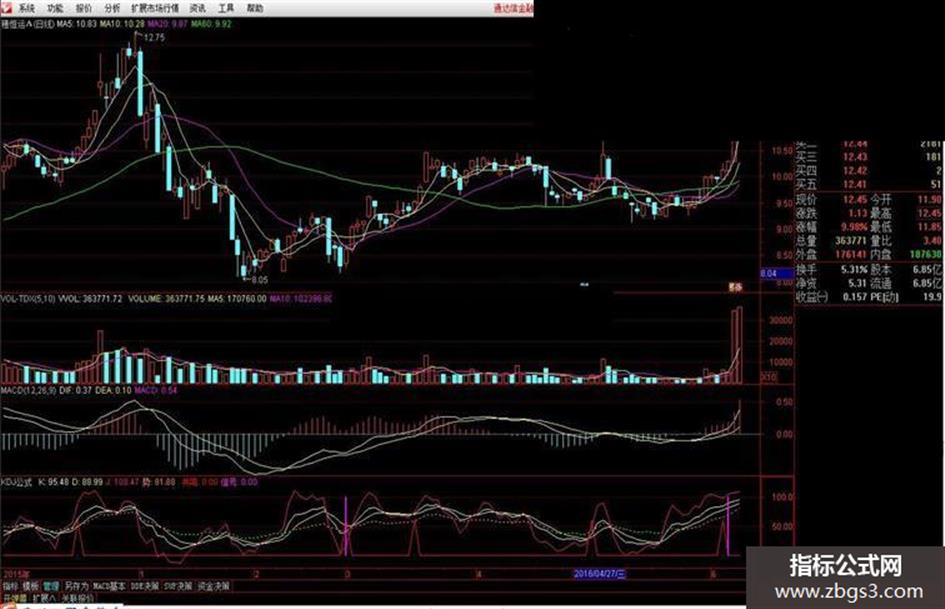Click the 买三 price 12.43 row
This screenshot has height=609, width=945.
pyautogui.click(x=867, y=157)
